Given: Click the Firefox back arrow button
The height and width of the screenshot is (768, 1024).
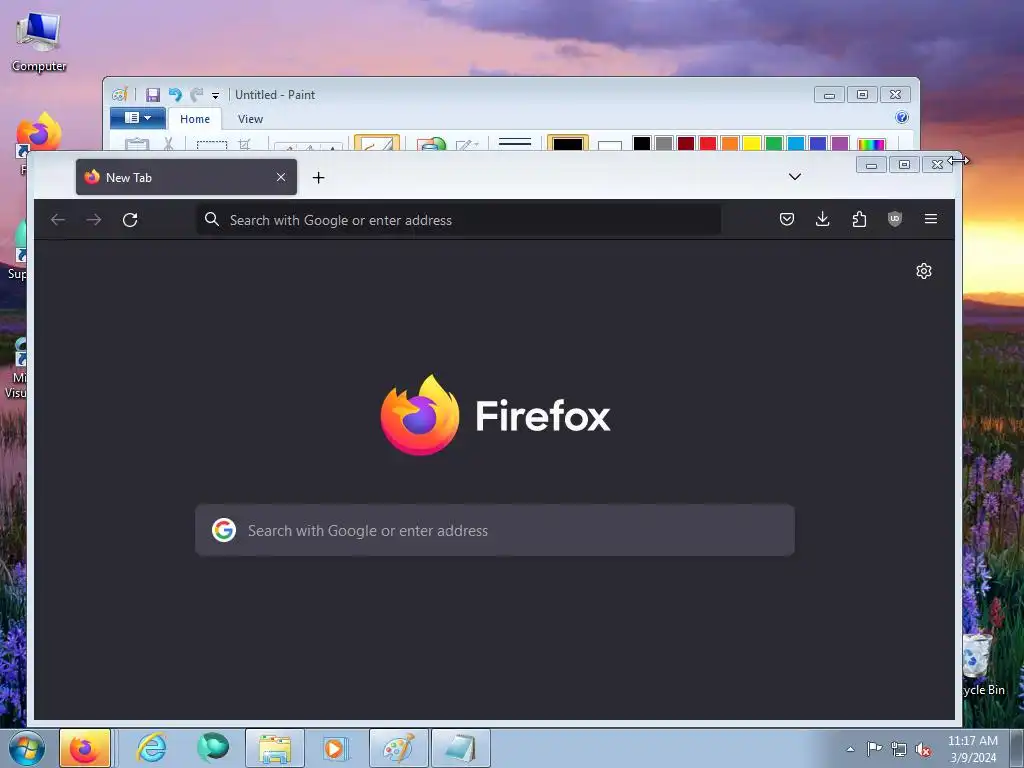Looking at the screenshot, I should point(58,220).
